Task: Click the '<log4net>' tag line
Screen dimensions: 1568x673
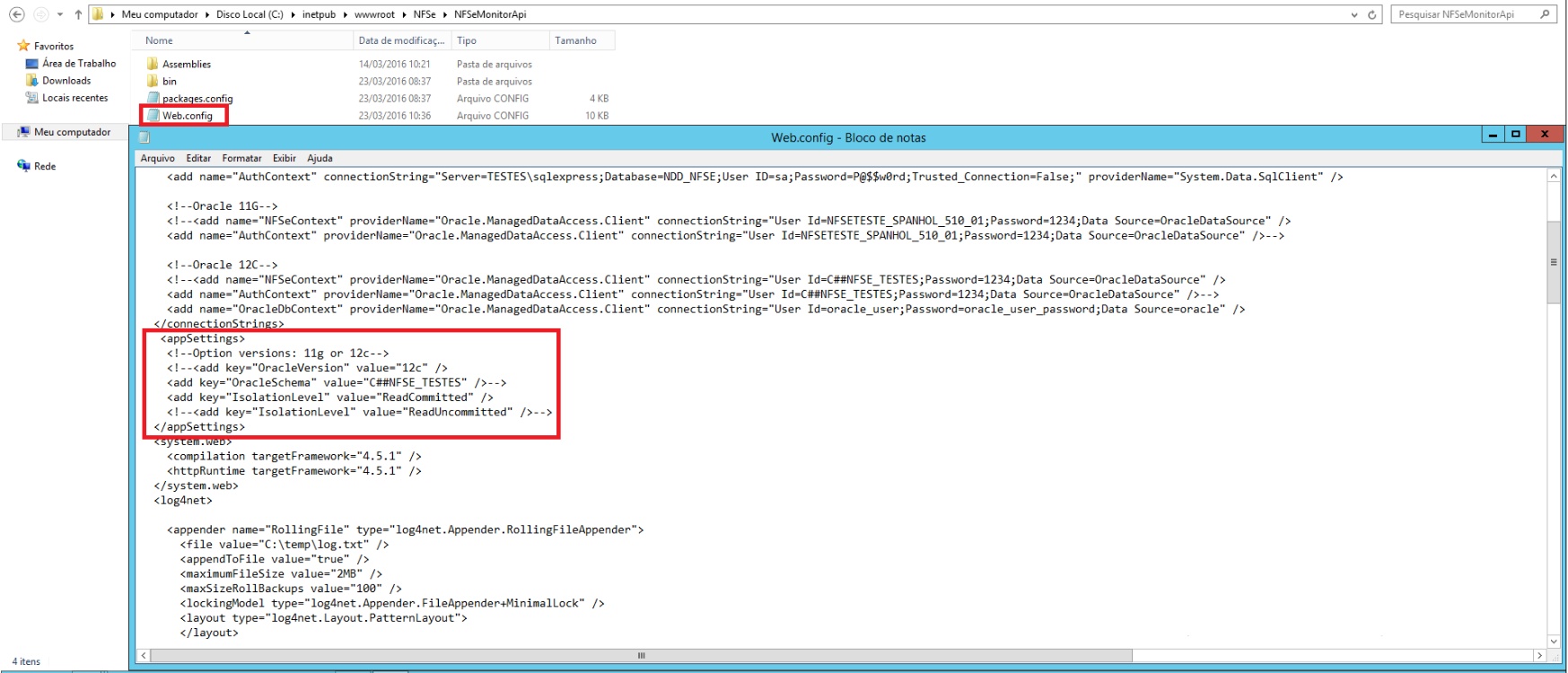Action: click(183, 501)
